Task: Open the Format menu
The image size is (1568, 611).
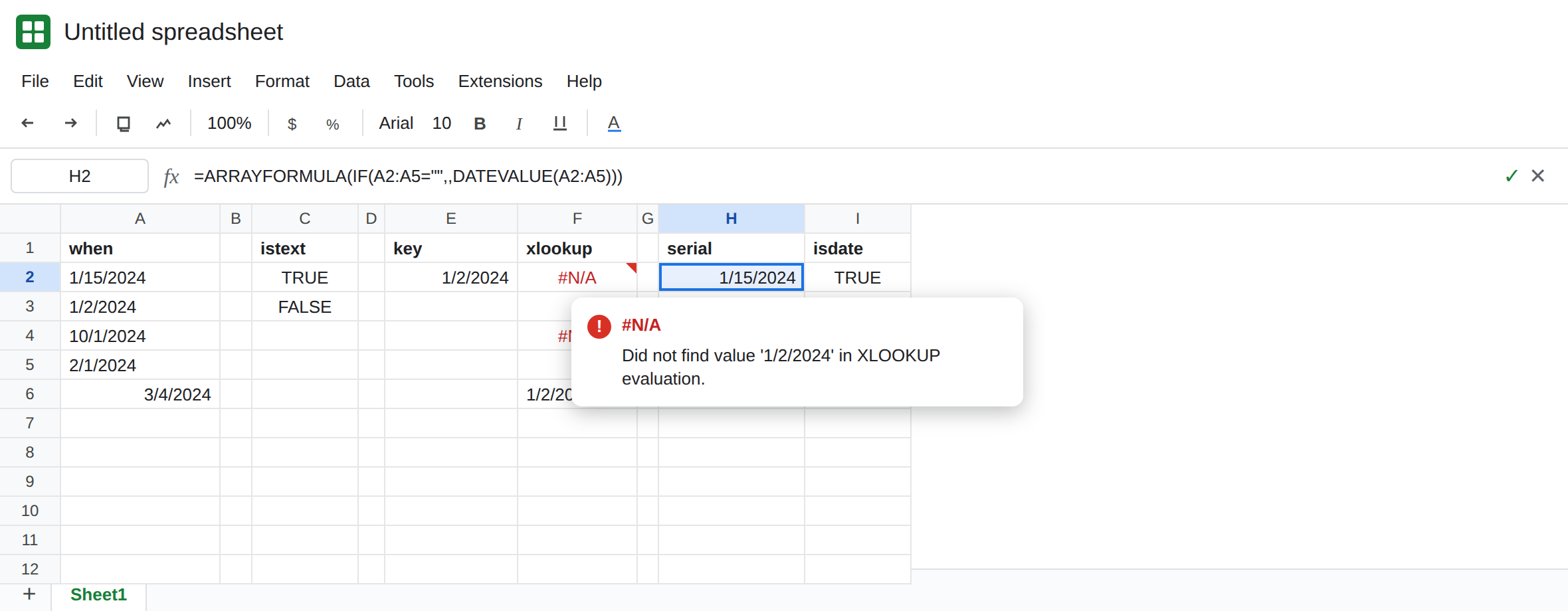Action: (282, 81)
